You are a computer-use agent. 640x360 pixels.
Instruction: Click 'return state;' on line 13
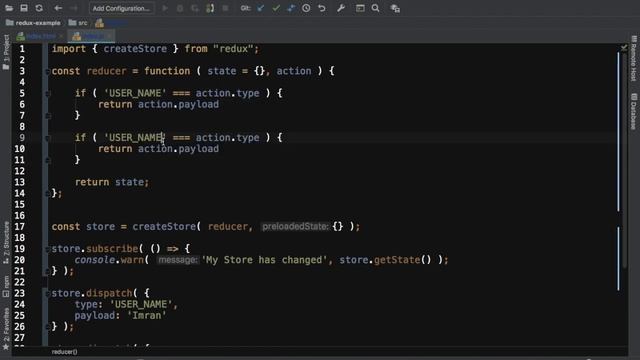(x=112, y=182)
